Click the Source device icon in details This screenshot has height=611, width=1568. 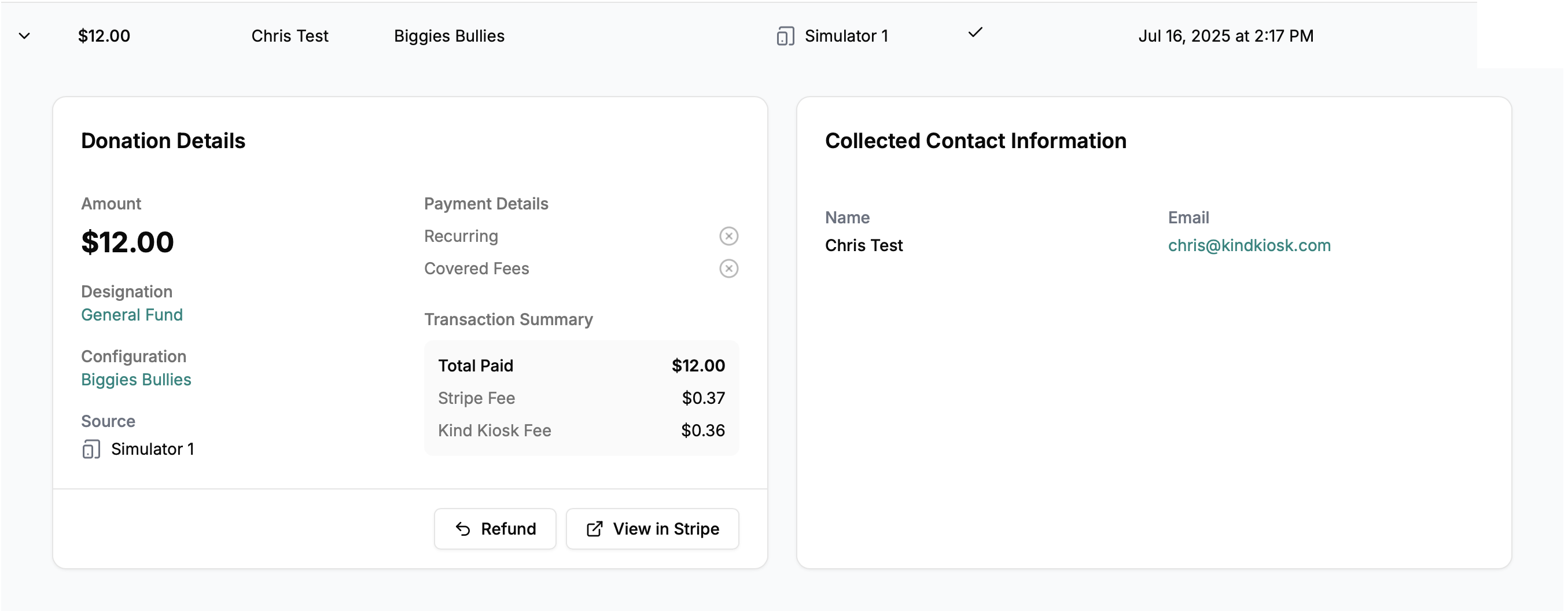coord(91,450)
